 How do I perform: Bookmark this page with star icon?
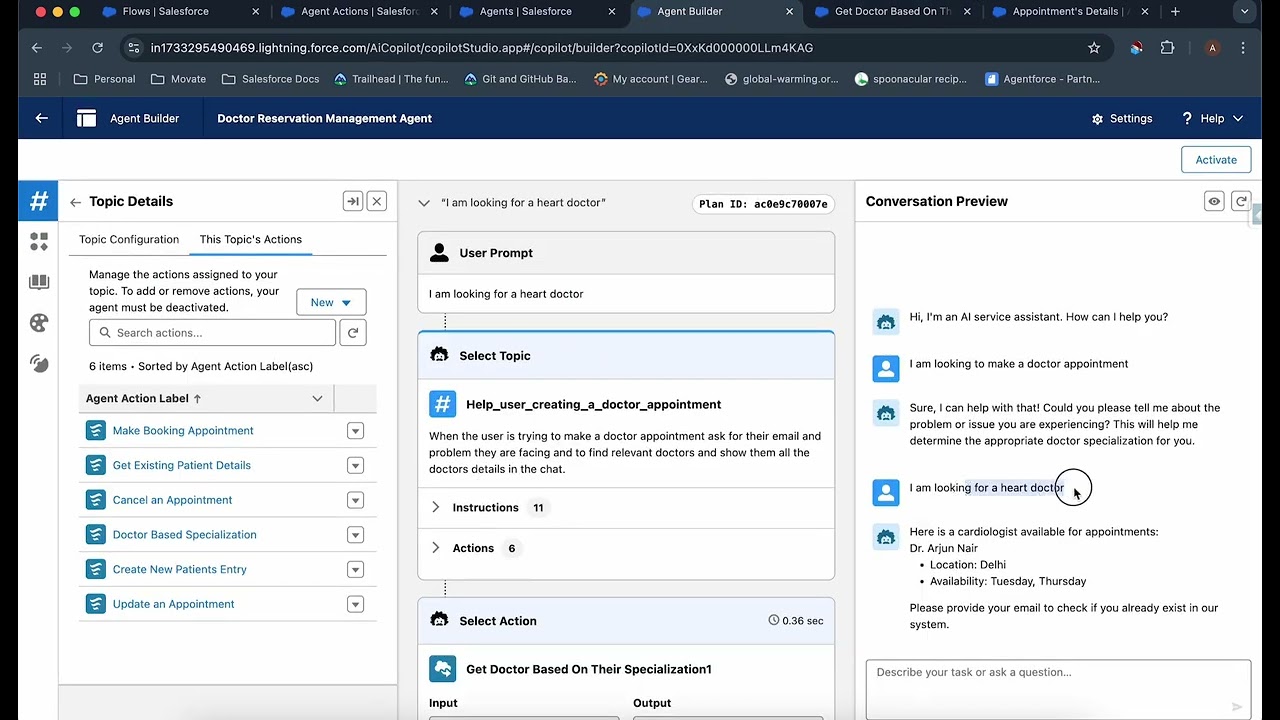(x=1094, y=47)
